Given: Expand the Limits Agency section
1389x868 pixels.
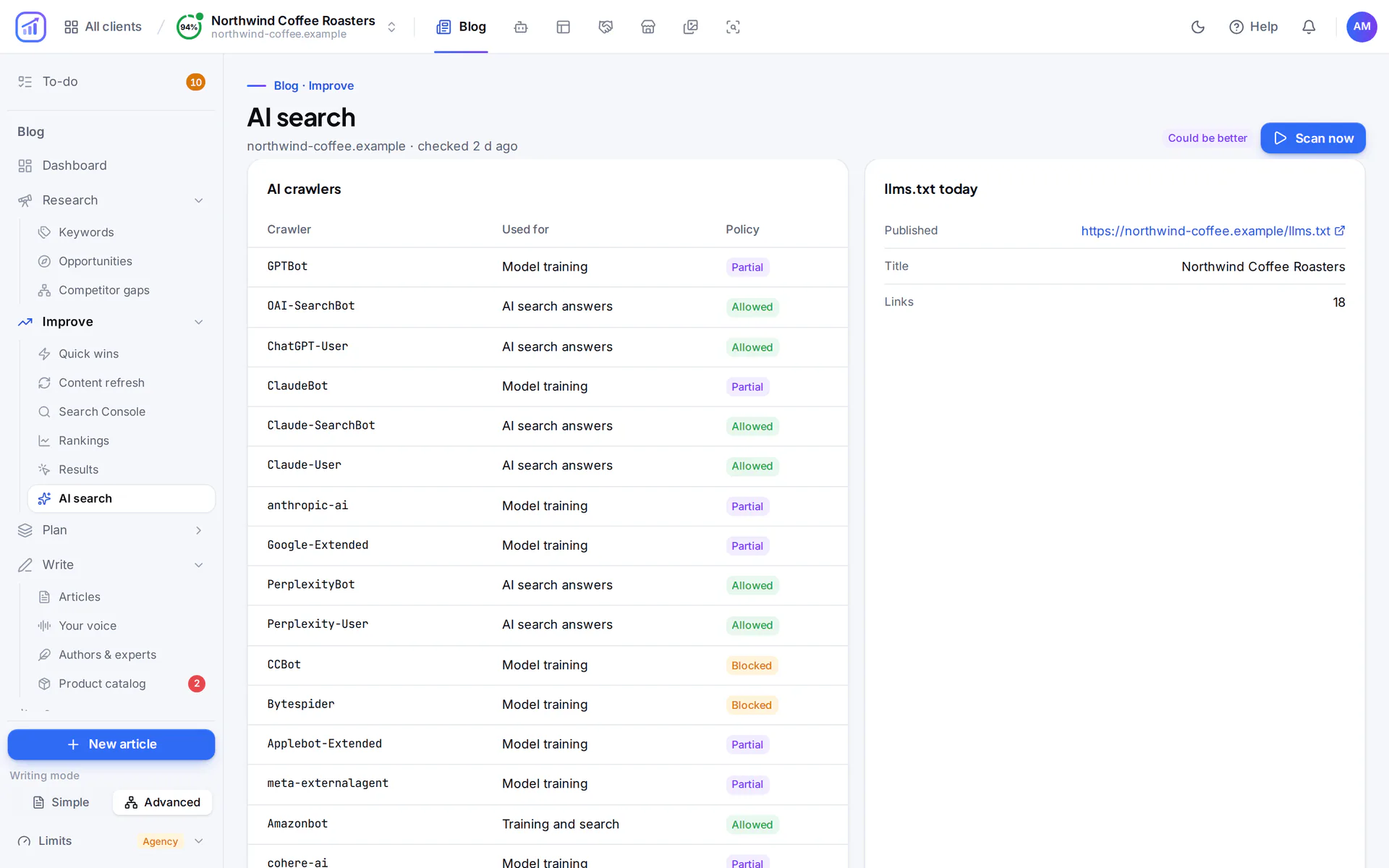Looking at the screenshot, I should [111, 841].
